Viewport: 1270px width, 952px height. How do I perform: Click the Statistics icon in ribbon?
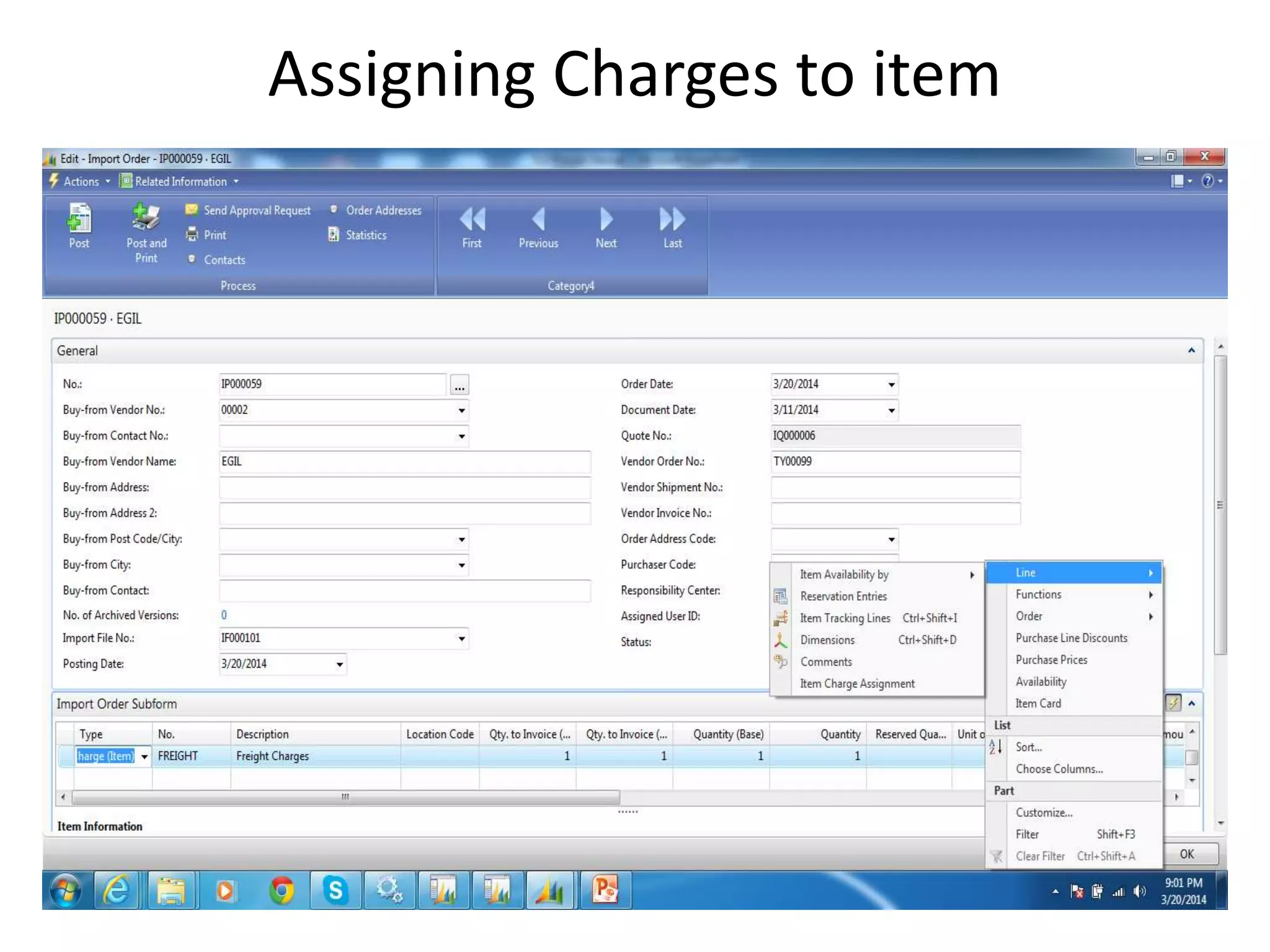coord(334,235)
